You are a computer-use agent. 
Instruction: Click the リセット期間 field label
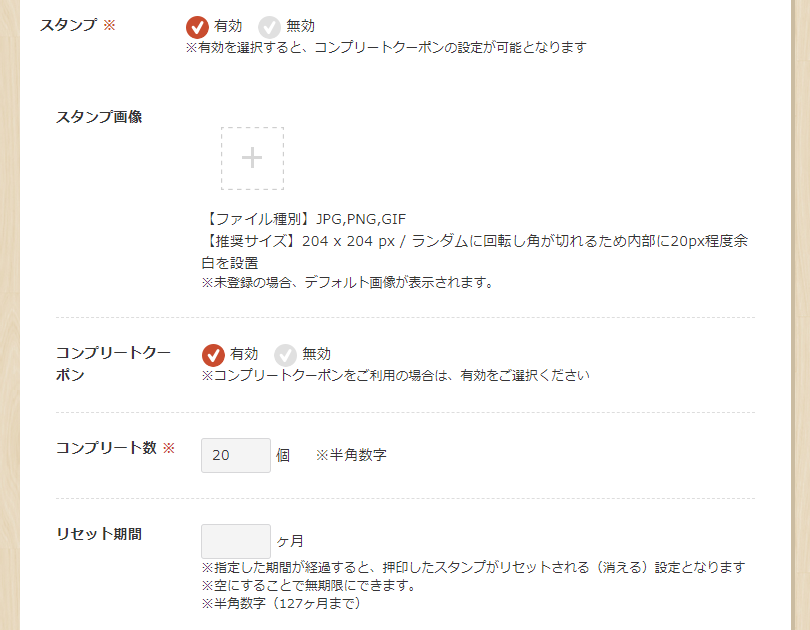tap(99, 534)
